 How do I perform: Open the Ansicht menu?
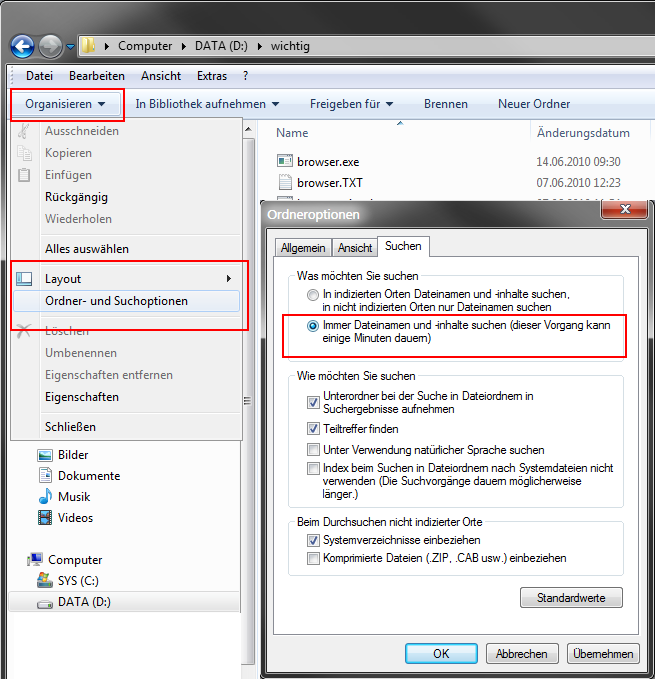coord(161,76)
